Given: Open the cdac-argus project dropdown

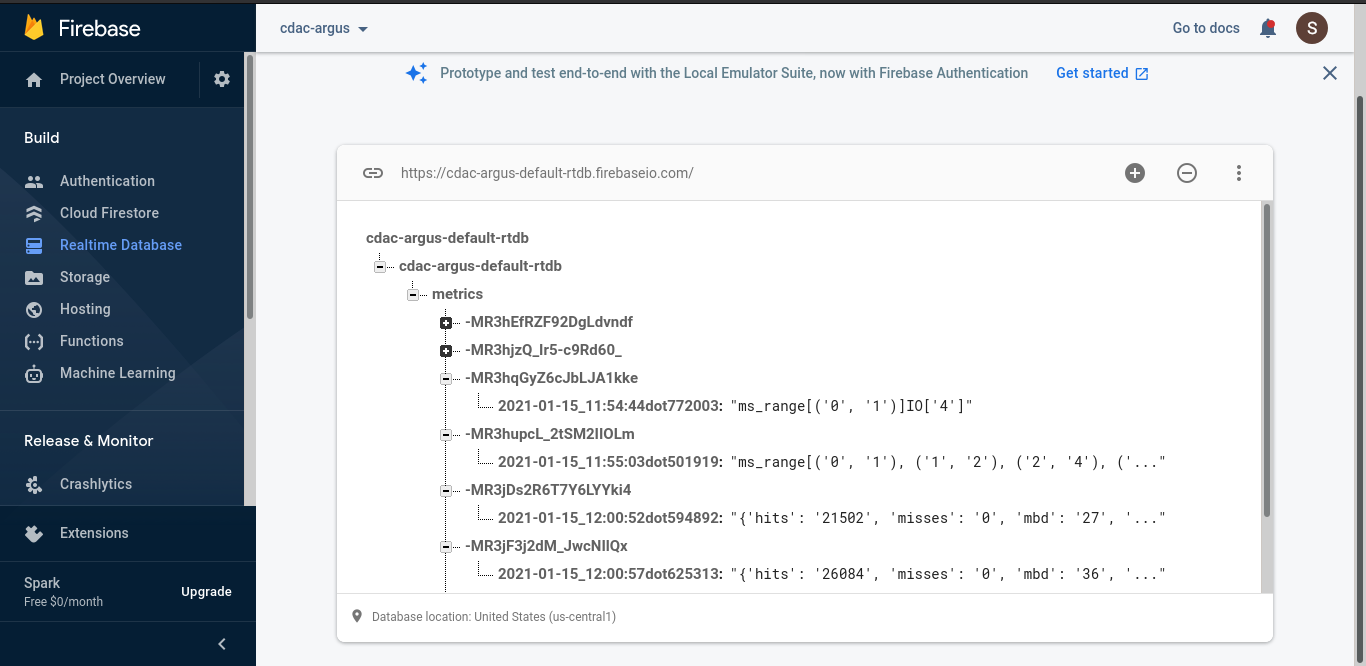Looking at the screenshot, I should click(x=324, y=28).
